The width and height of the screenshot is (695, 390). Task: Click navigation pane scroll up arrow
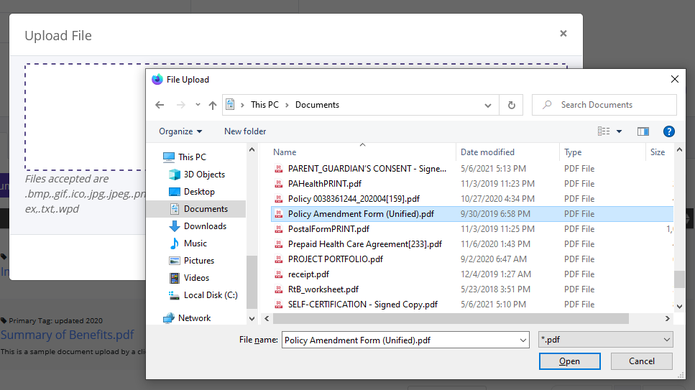(x=252, y=150)
